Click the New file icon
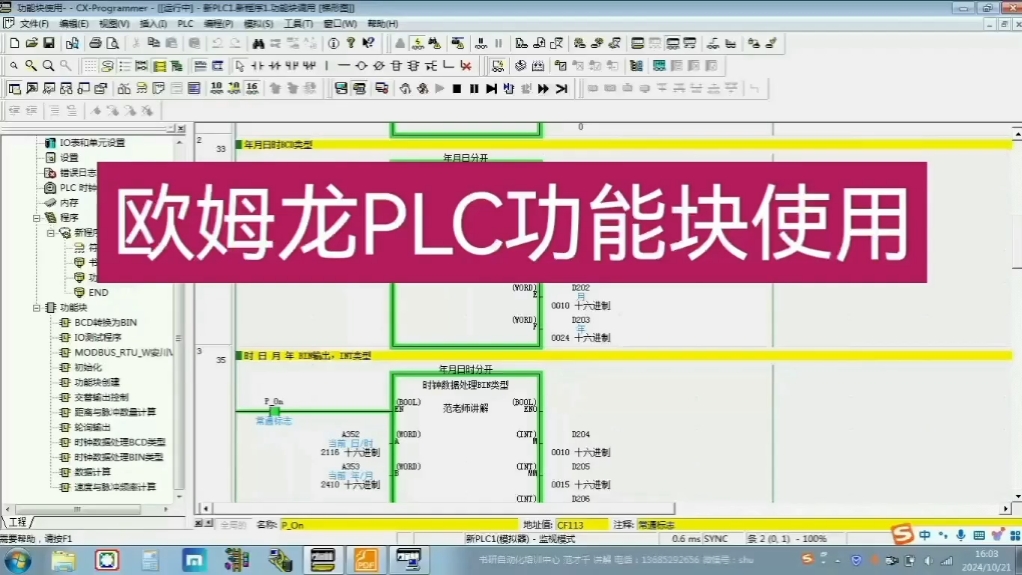This screenshot has width=1022, height=575. click(x=14, y=44)
